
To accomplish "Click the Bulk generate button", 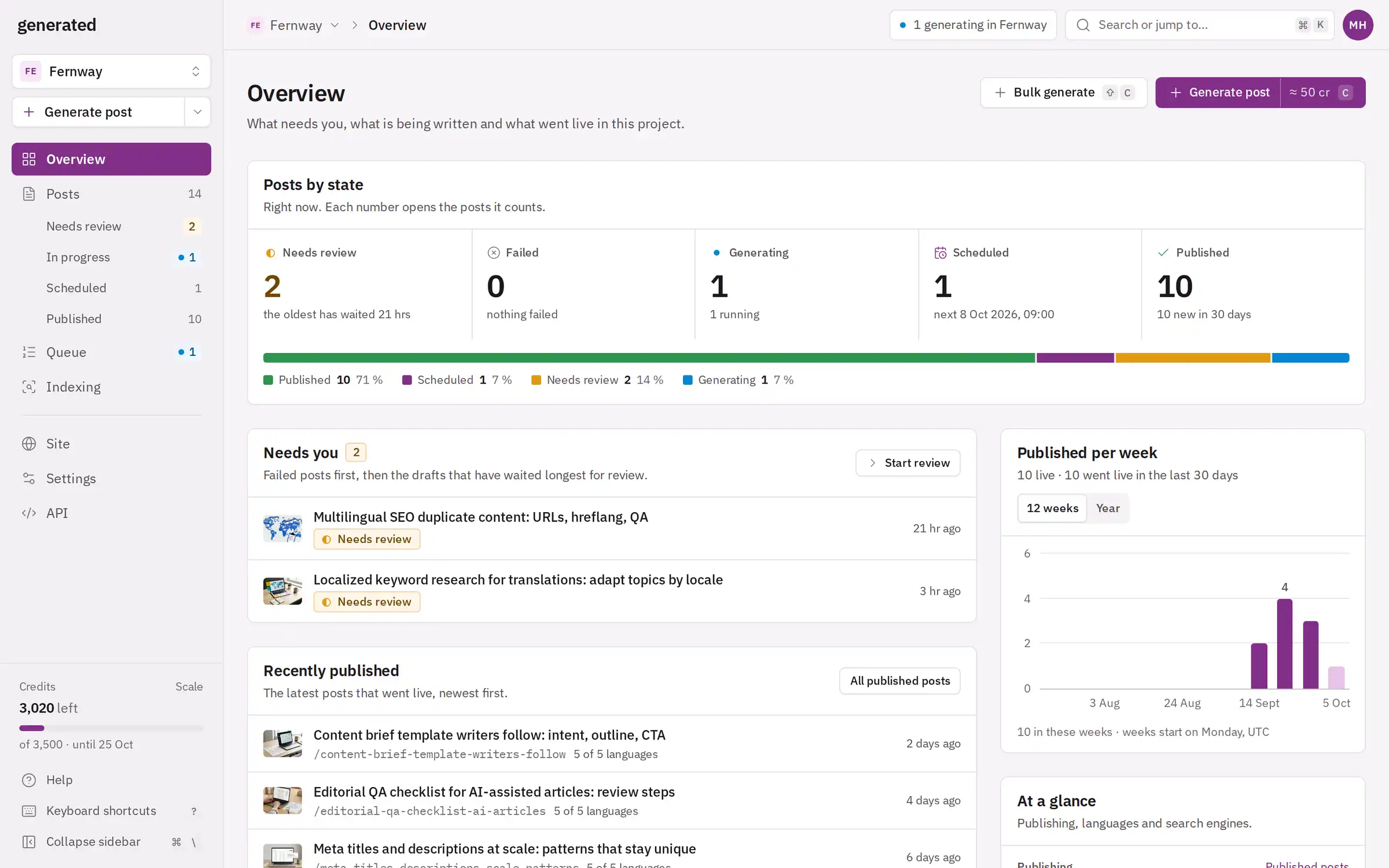I will (x=1063, y=93).
